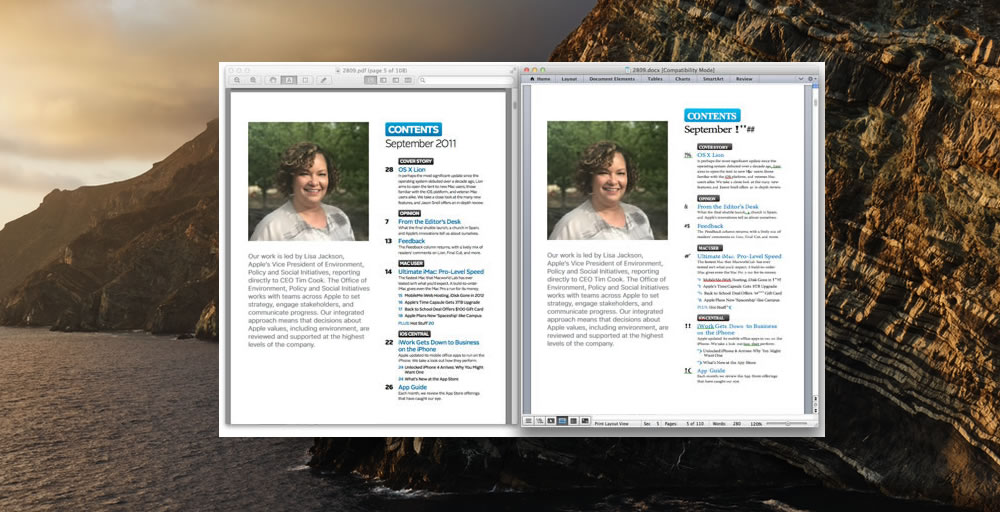Viewport: 1000px width, 512px height.
Task: Switch Word to Full Screen view
Action: pyautogui.click(x=585, y=421)
